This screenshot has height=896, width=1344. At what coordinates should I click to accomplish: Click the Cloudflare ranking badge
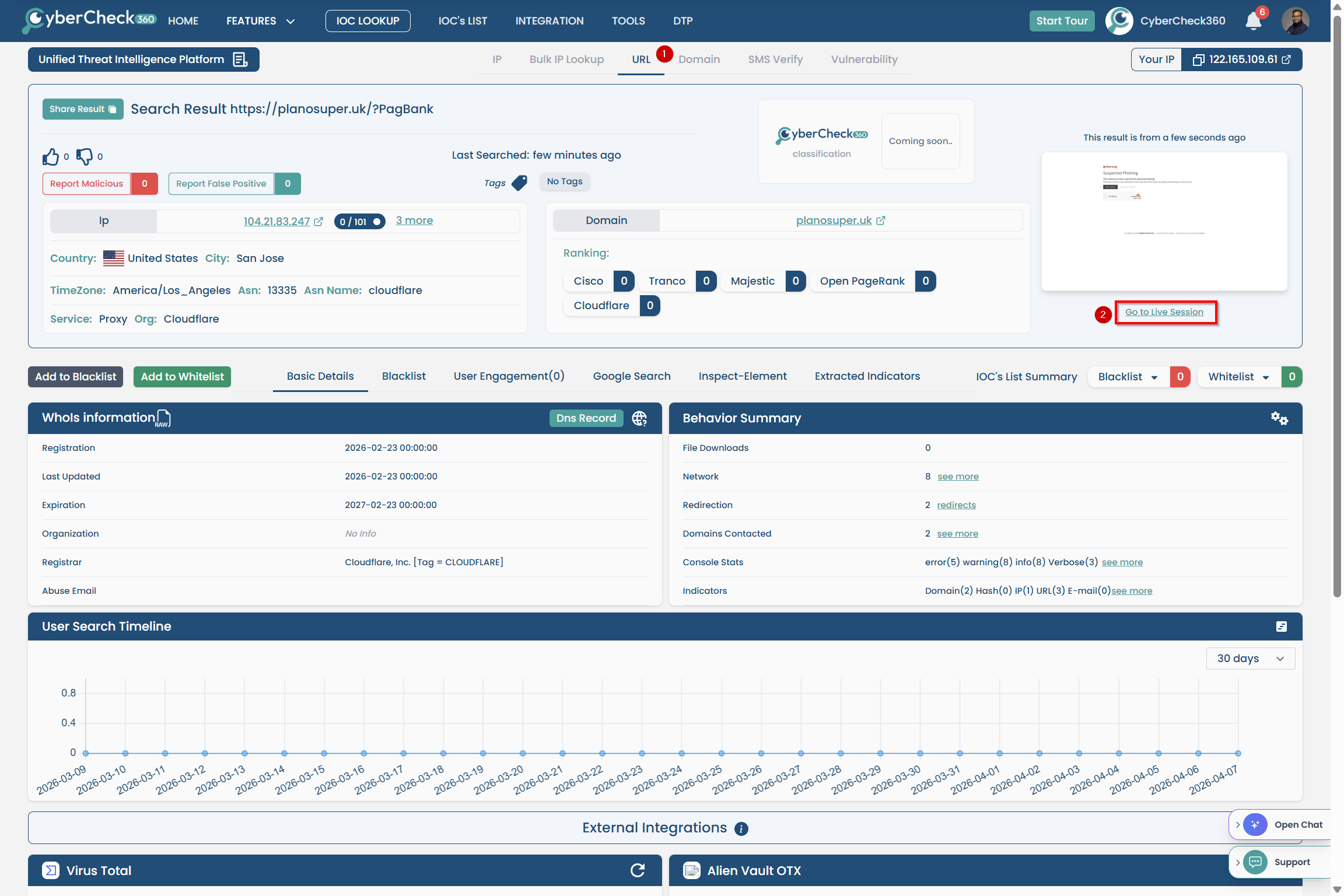(x=611, y=306)
